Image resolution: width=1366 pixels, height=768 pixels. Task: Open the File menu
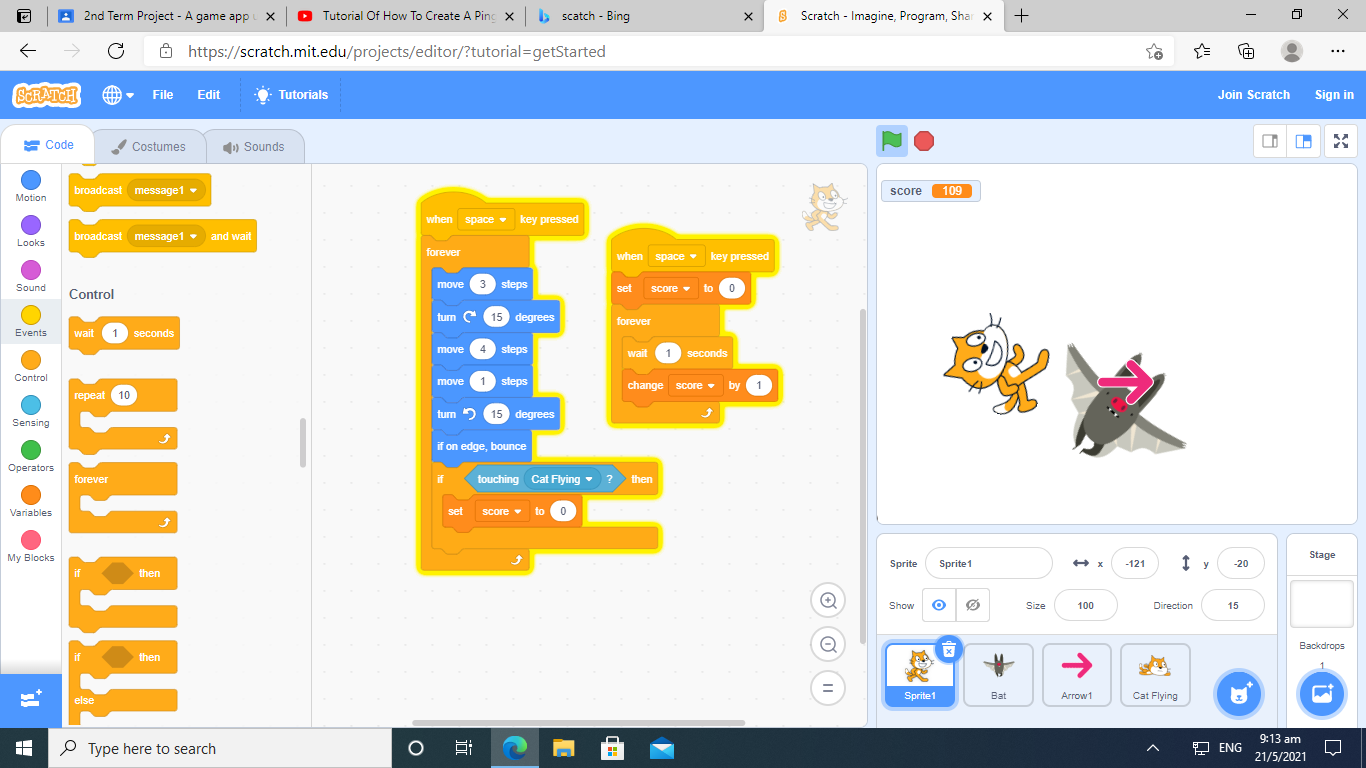[162, 95]
